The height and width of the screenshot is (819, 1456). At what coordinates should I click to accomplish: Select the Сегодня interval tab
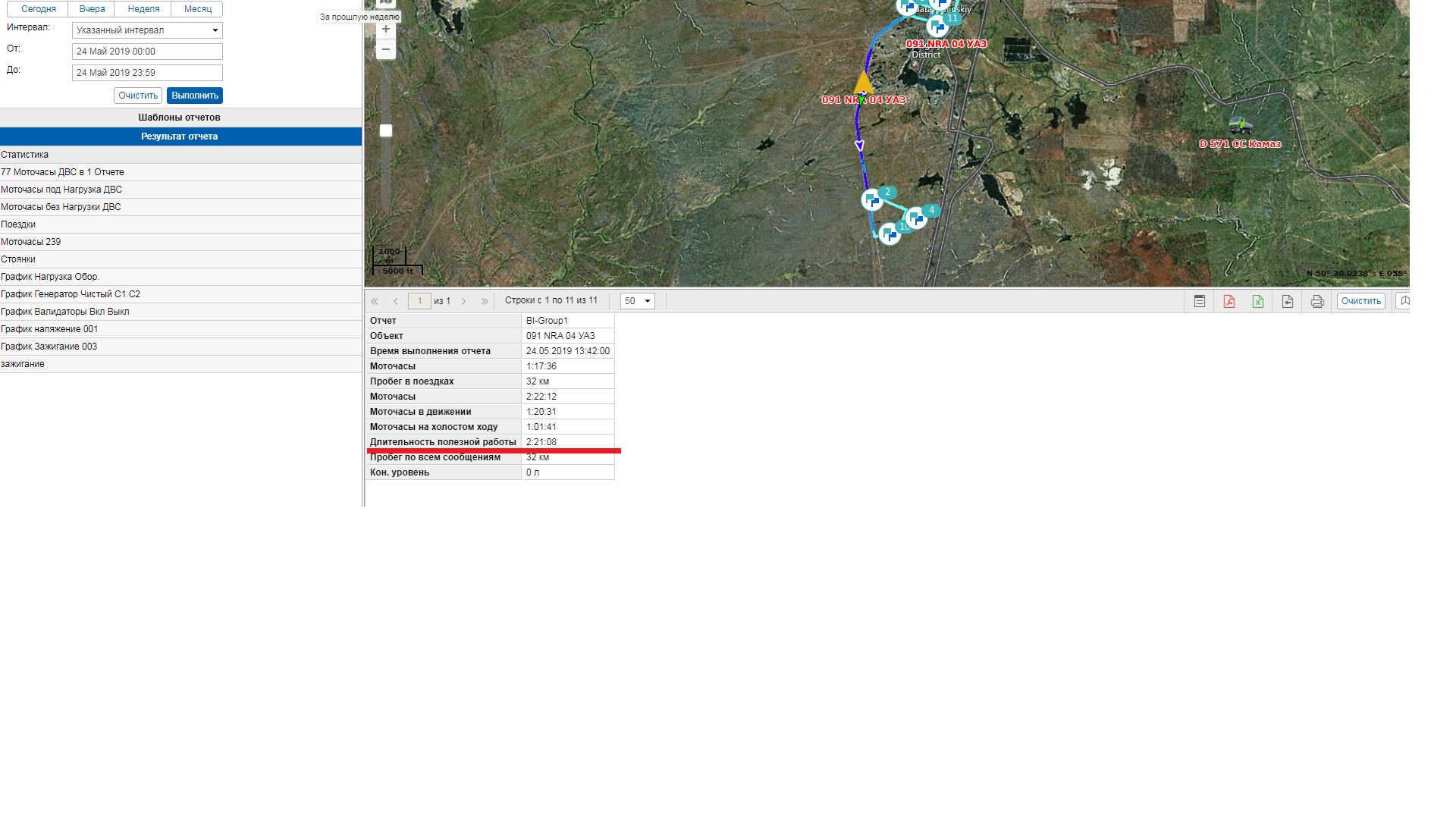(39, 9)
